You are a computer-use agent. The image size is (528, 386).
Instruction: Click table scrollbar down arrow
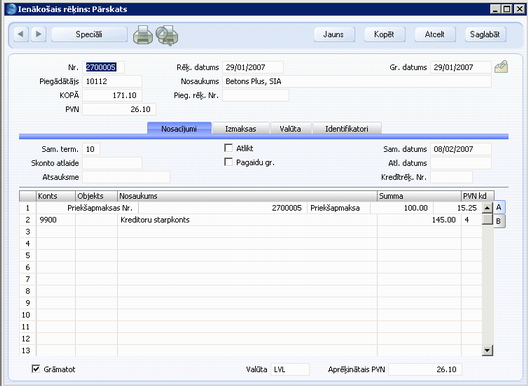pyautogui.click(x=487, y=350)
